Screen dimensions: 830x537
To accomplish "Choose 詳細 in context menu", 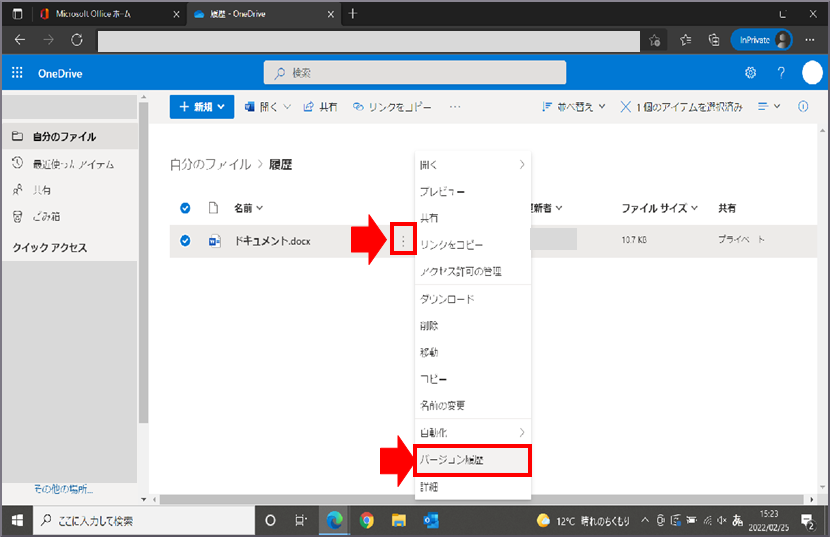I will coord(473,487).
